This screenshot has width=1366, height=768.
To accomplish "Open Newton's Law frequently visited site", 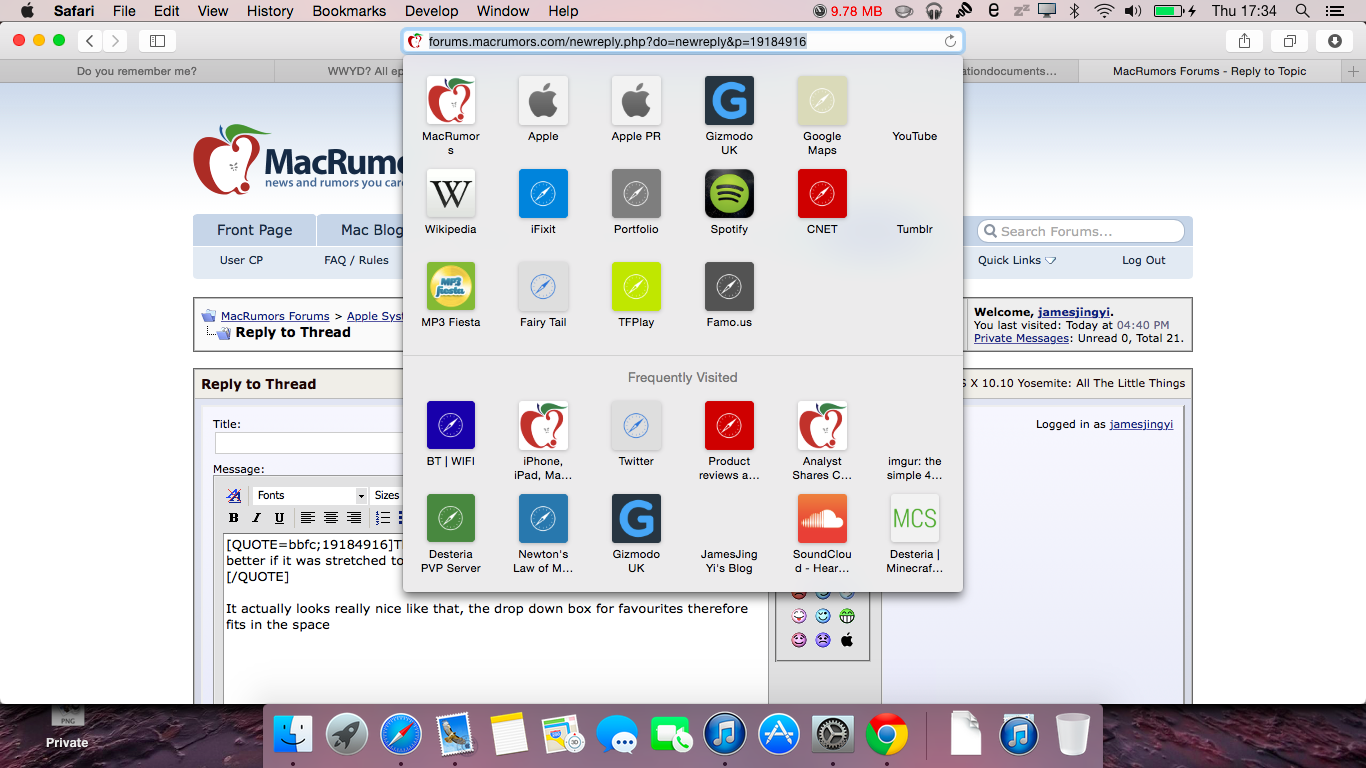I will [543, 519].
